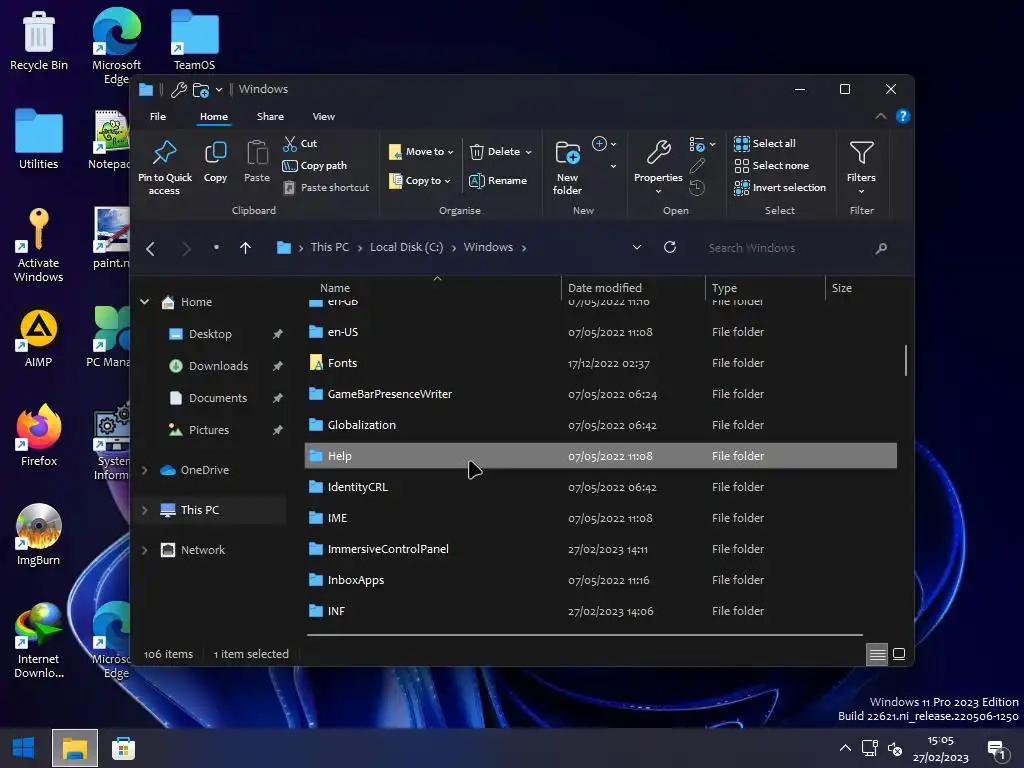Open ImgBurn desktop shortcut
The width and height of the screenshot is (1024, 768).
[39, 536]
